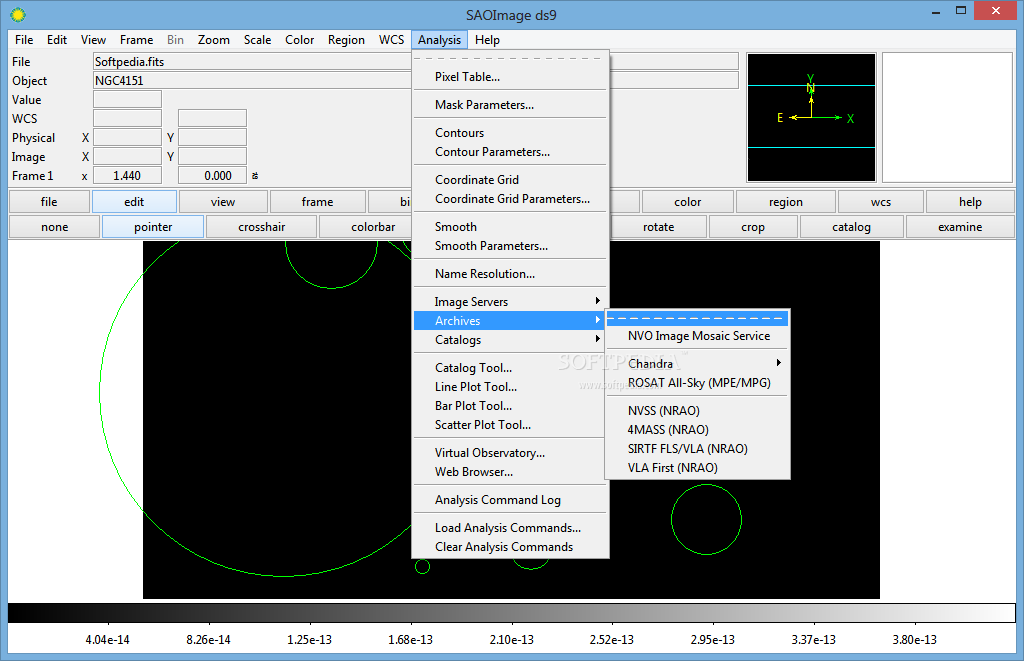Open the Frame menu
Image resolution: width=1024 pixels, height=661 pixels.
pyautogui.click(x=136, y=40)
